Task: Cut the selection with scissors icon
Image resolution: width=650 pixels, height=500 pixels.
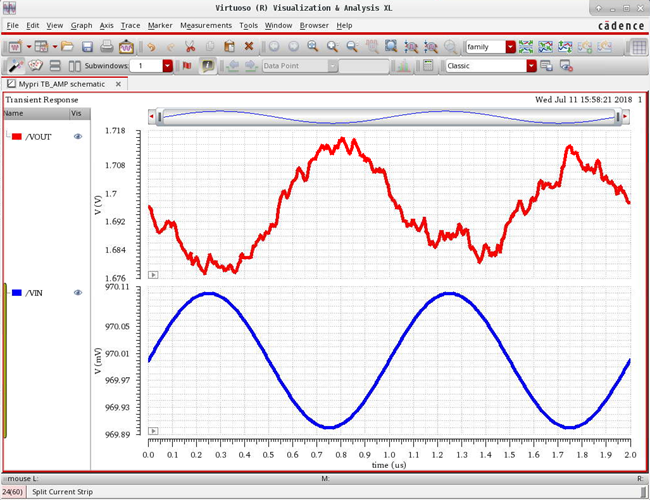Action: pyautogui.click(x=190, y=47)
